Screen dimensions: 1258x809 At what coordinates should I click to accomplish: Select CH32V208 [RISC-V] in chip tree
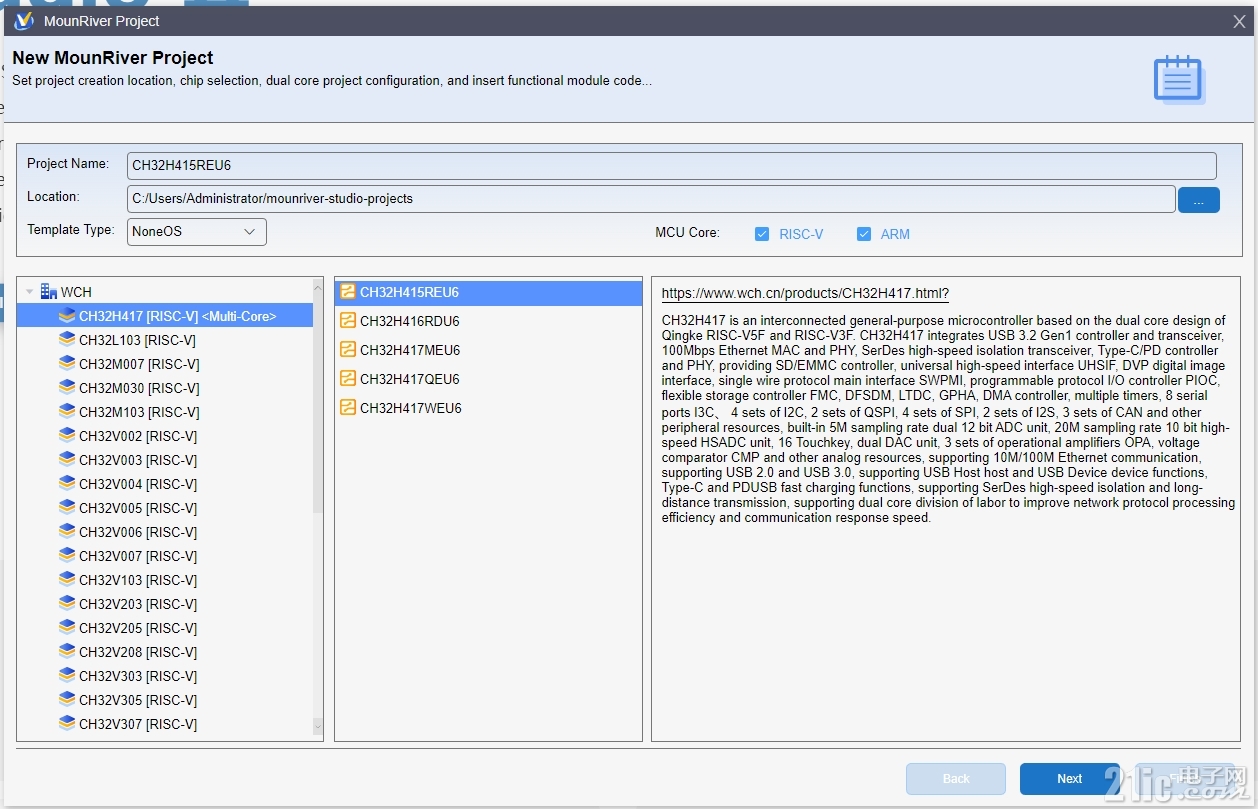pos(138,652)
